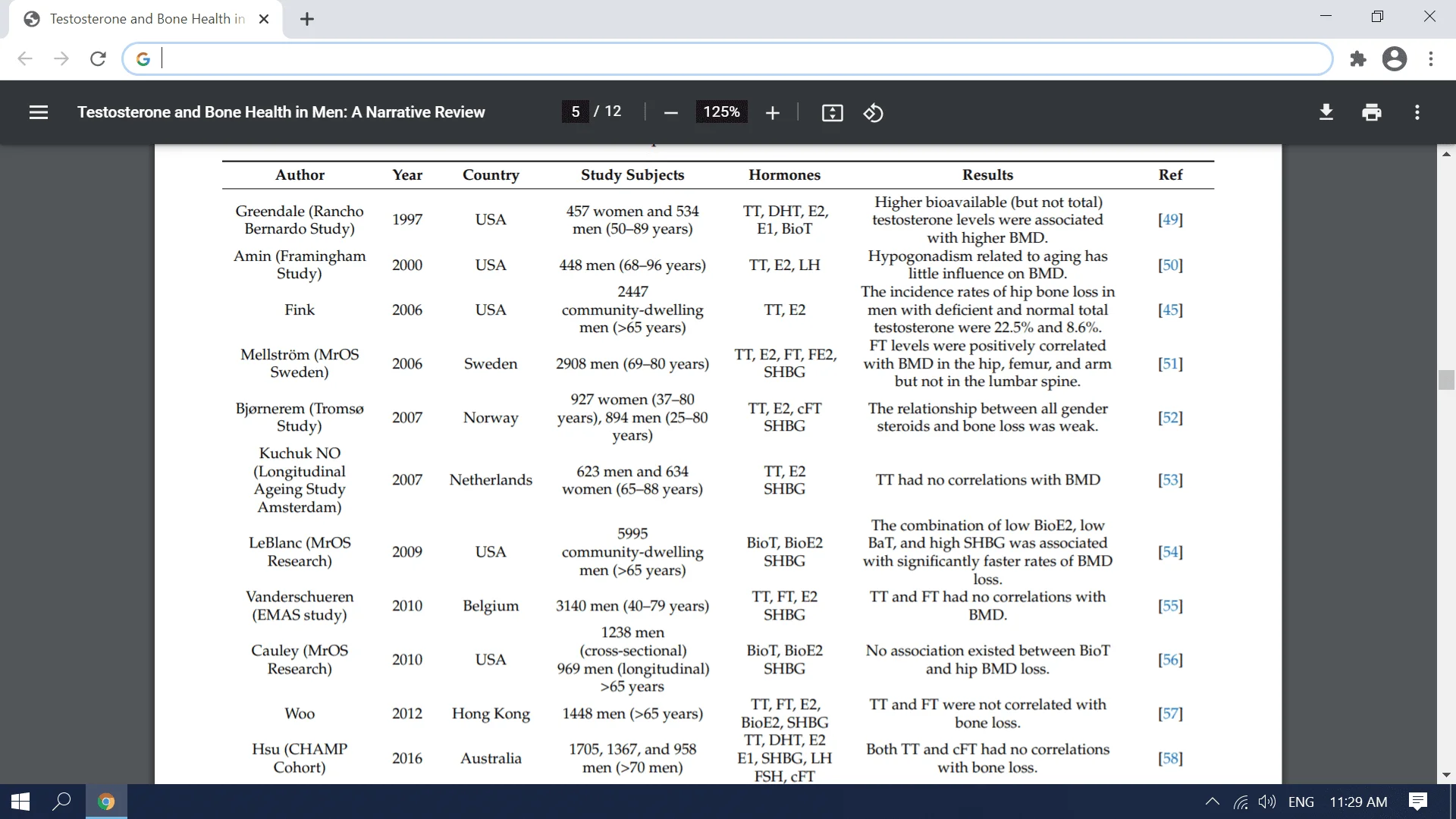Click the scrollbar down arrow
Image resolution: width=1456 pixels, height=819 pixels.
coord(1446,775)
